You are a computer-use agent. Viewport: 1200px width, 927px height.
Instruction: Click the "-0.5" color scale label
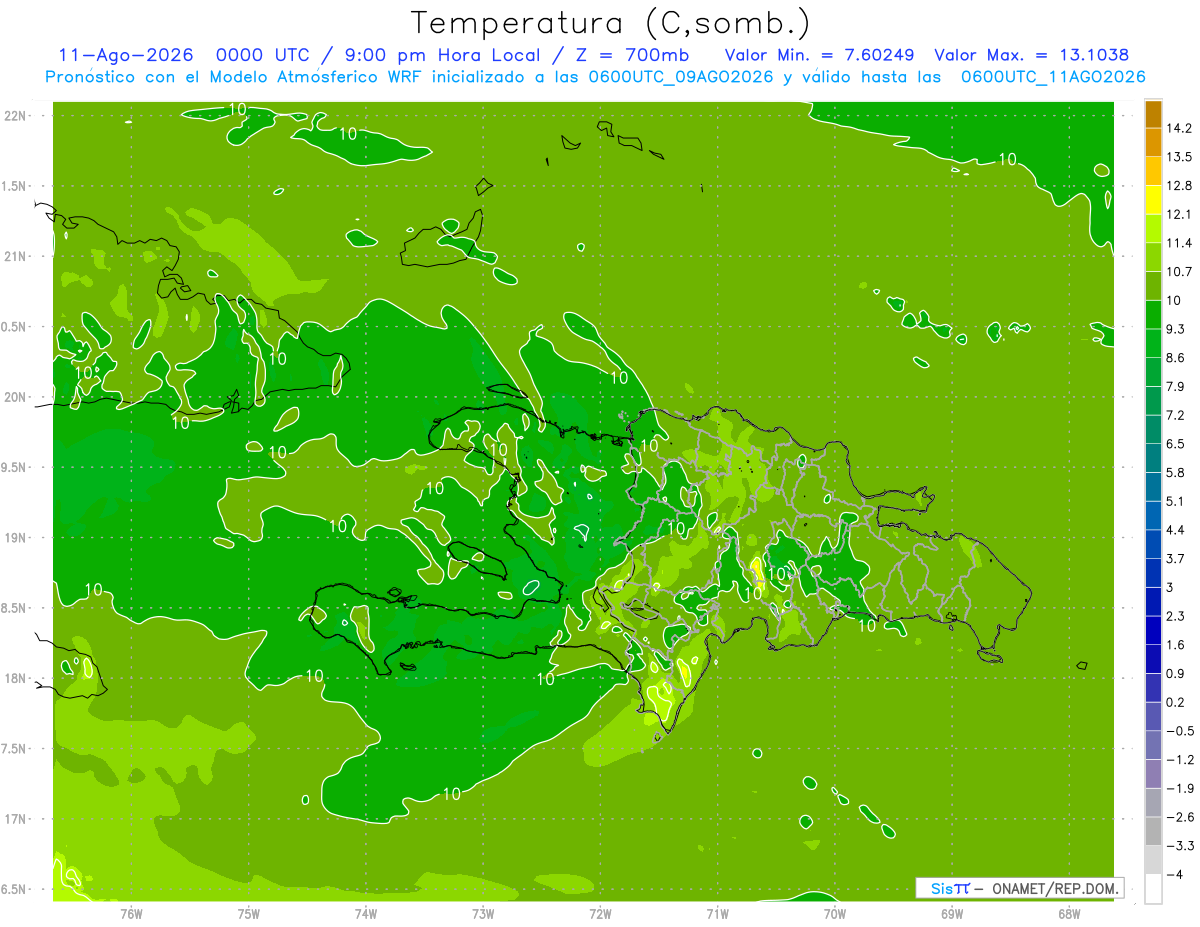click(1179, 731)
